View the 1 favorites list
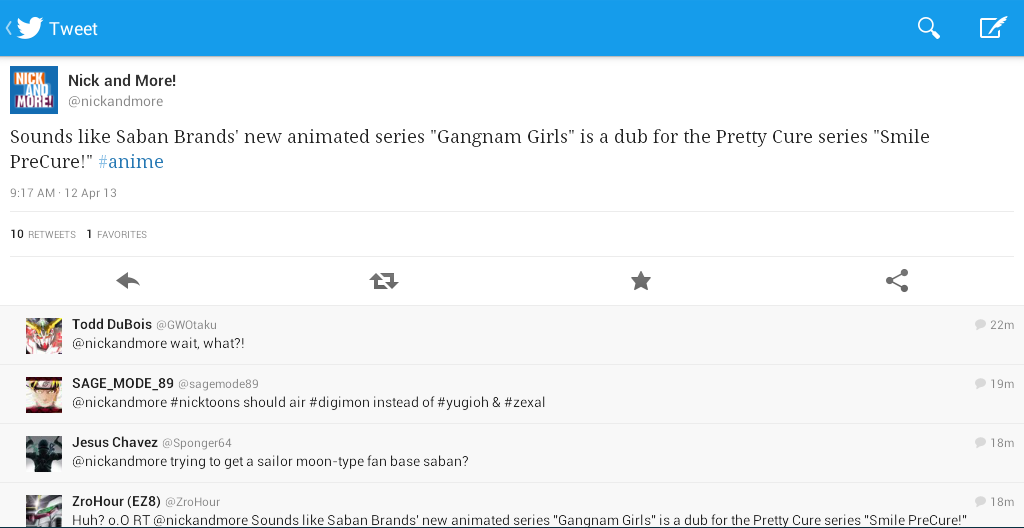1024x528 pixels. click(117, 235)
